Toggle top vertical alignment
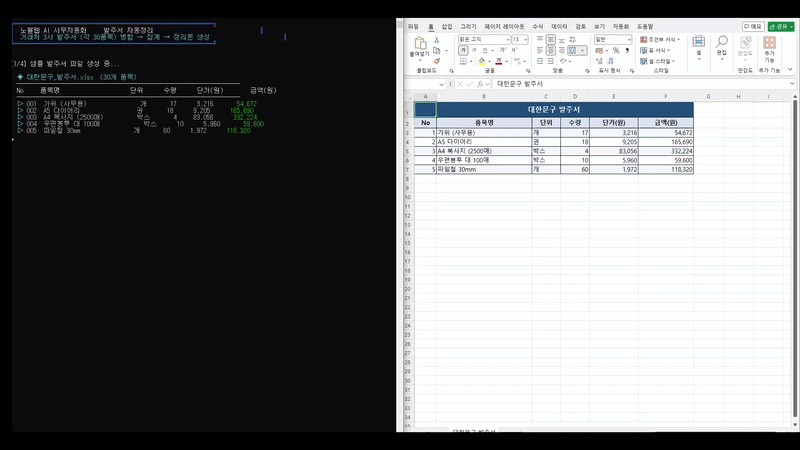This screenshot has height=450, width=800. [540, 39]
